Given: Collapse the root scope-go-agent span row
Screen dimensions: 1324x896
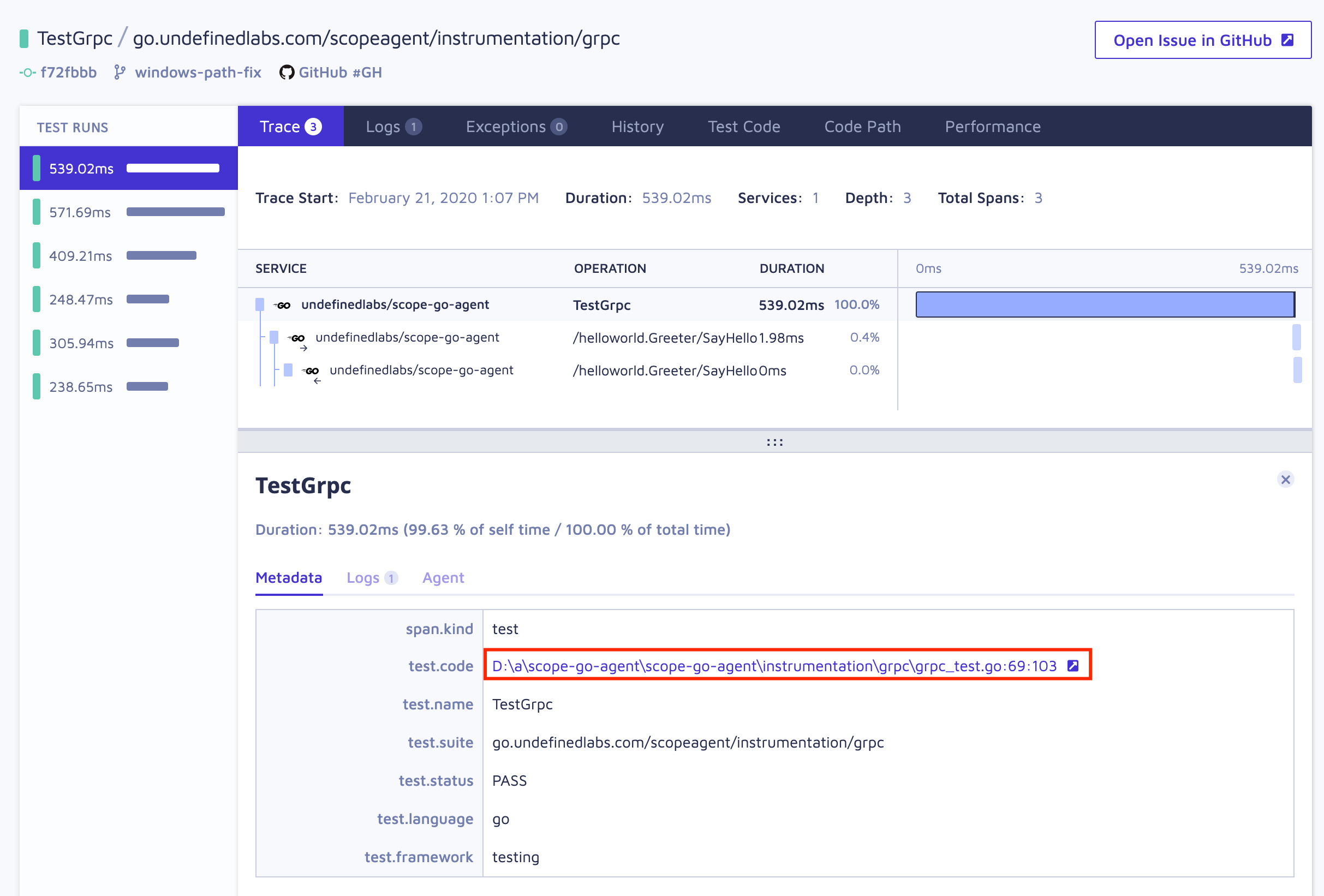Looking at the screenshot, I should point(260,304).
